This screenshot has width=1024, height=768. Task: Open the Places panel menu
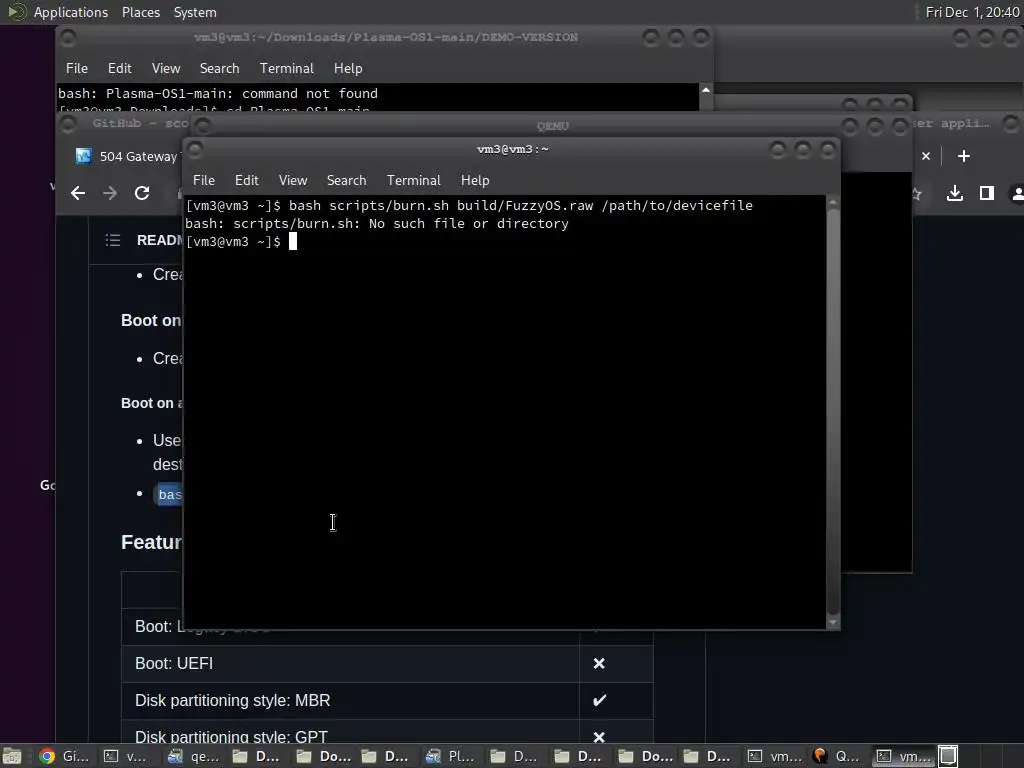pyautogui.click(x=140, y=12)
